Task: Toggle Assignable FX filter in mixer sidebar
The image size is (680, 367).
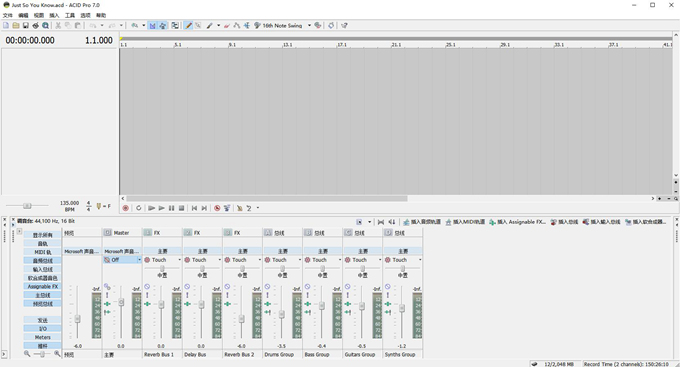Action: point(42,286)
